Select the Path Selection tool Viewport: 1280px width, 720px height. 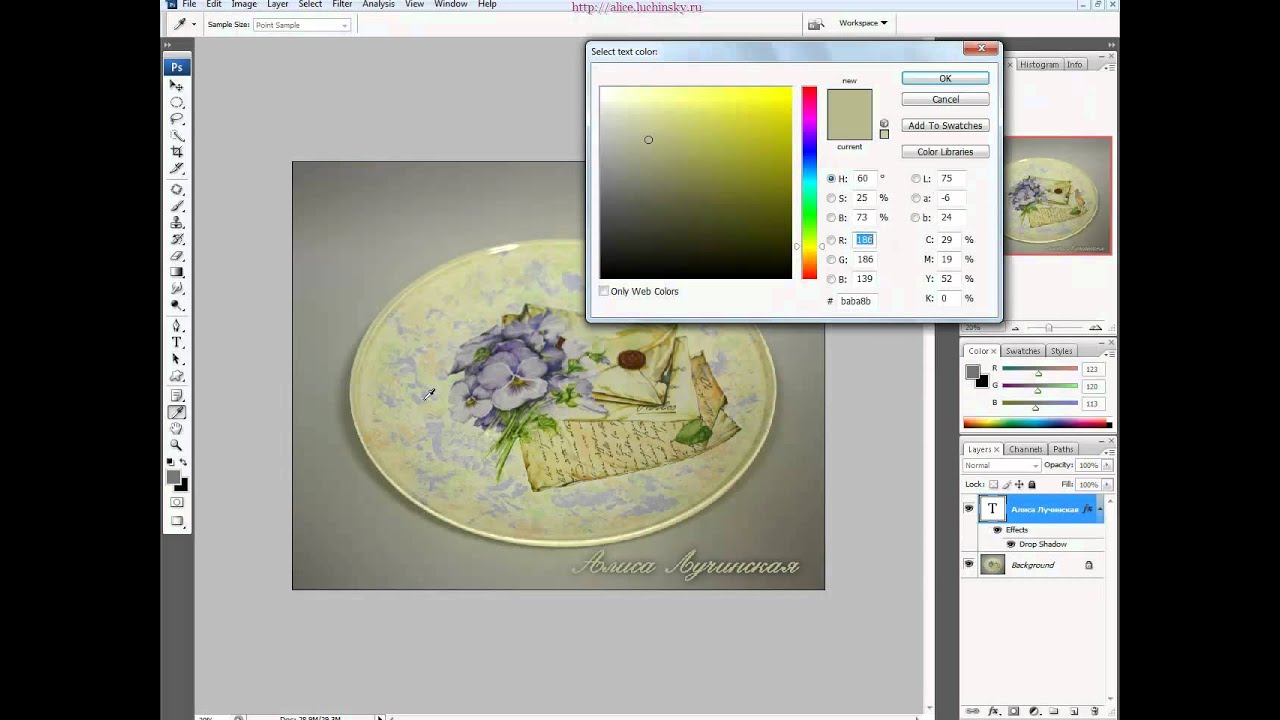[x=177, y=359]
